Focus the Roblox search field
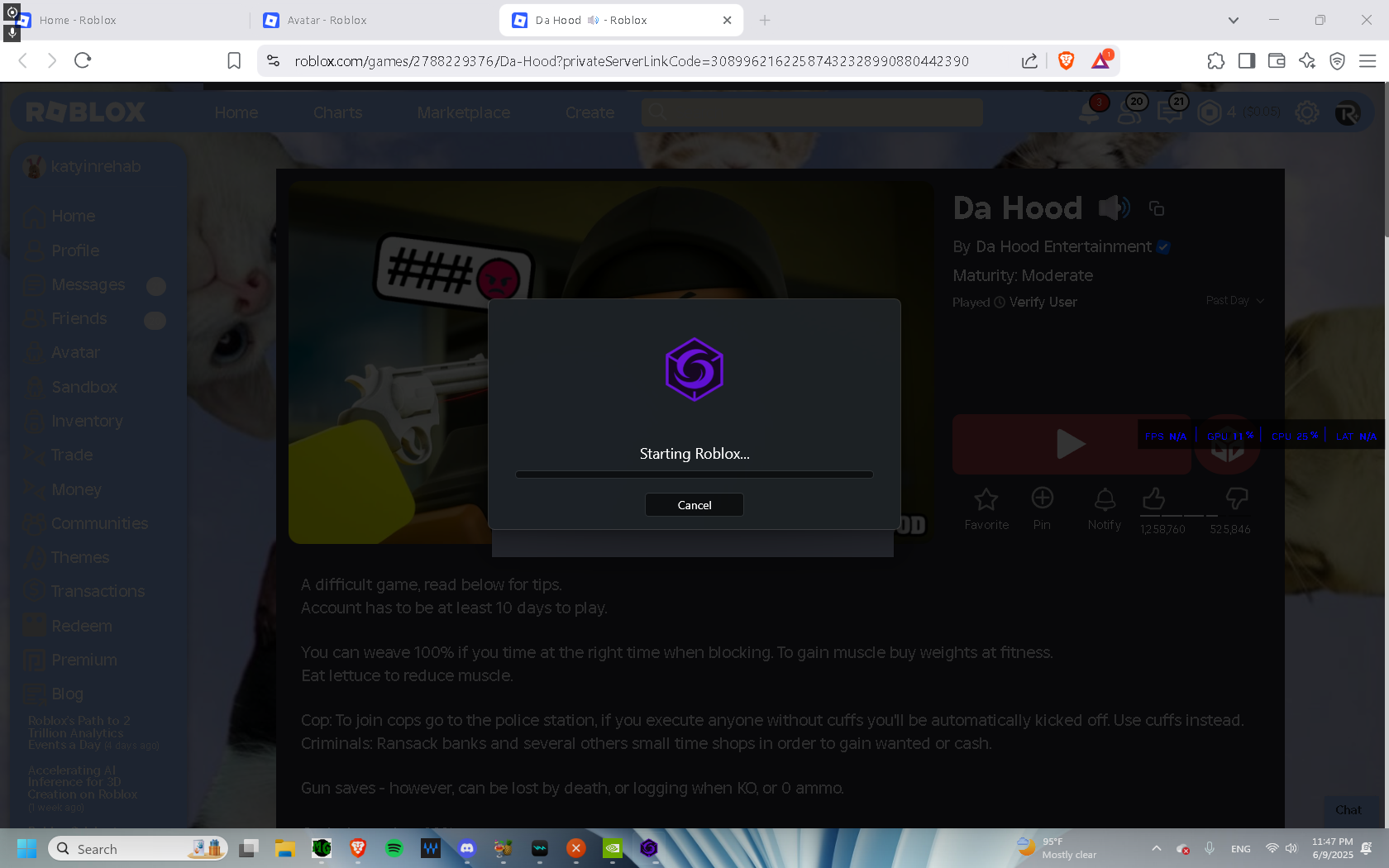Screen dimensions: 1389x868 (812, 112)
